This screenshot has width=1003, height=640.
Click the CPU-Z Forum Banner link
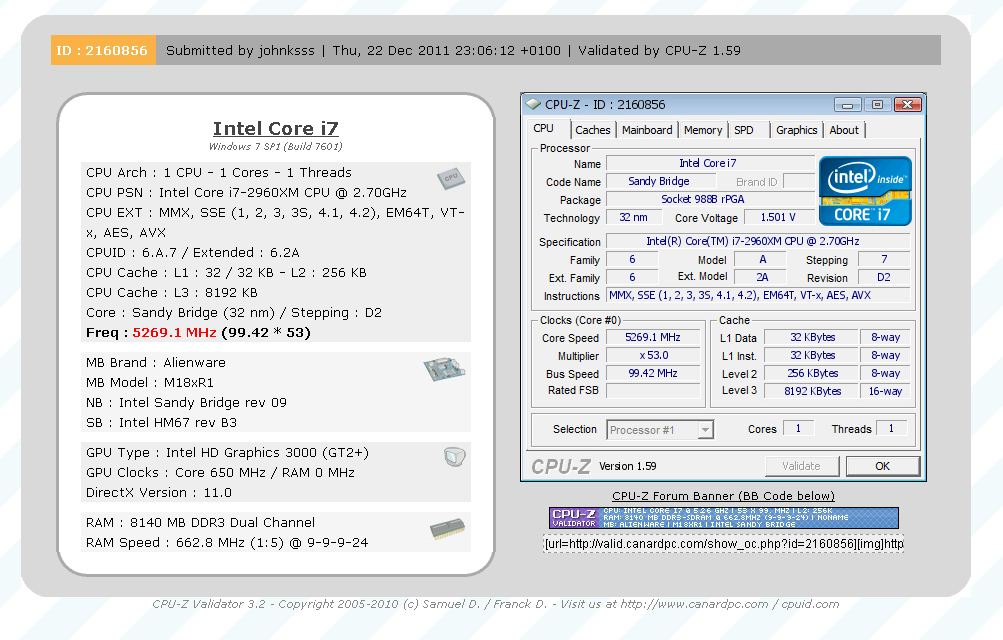[723, 496]
